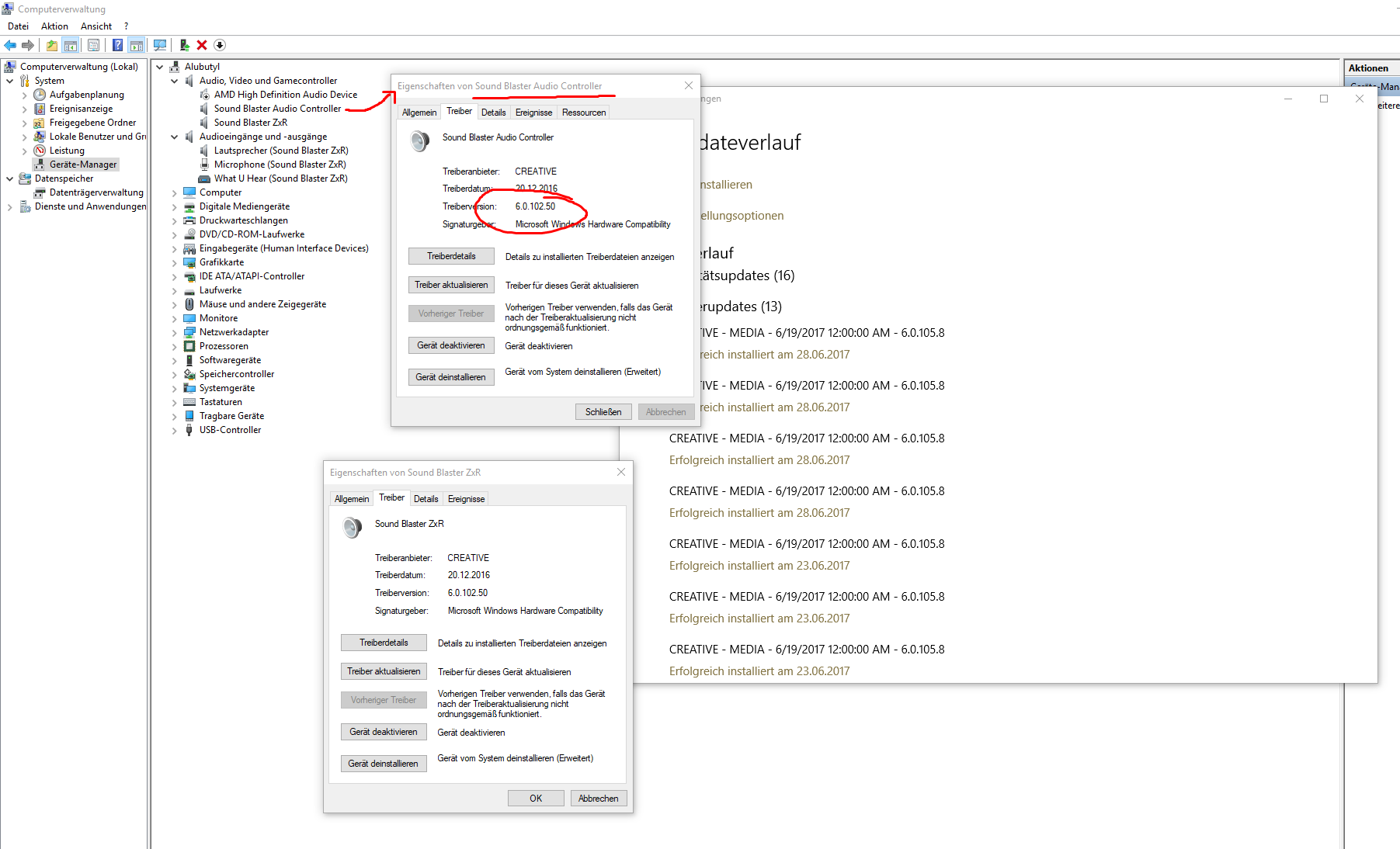This screenshot has height=849, width=1400.
Task: Expand the USB-Controller category
Action: point(175,430)
